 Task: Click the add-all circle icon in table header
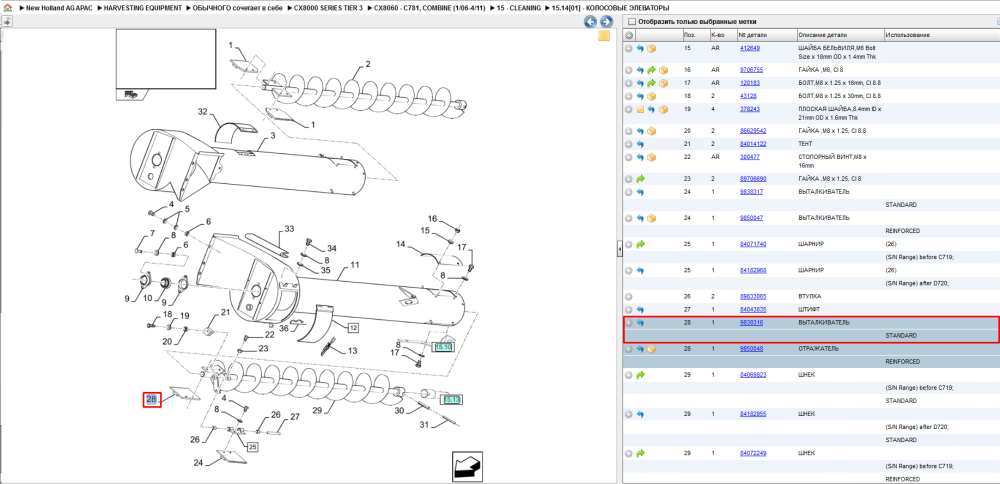[628, 34]
